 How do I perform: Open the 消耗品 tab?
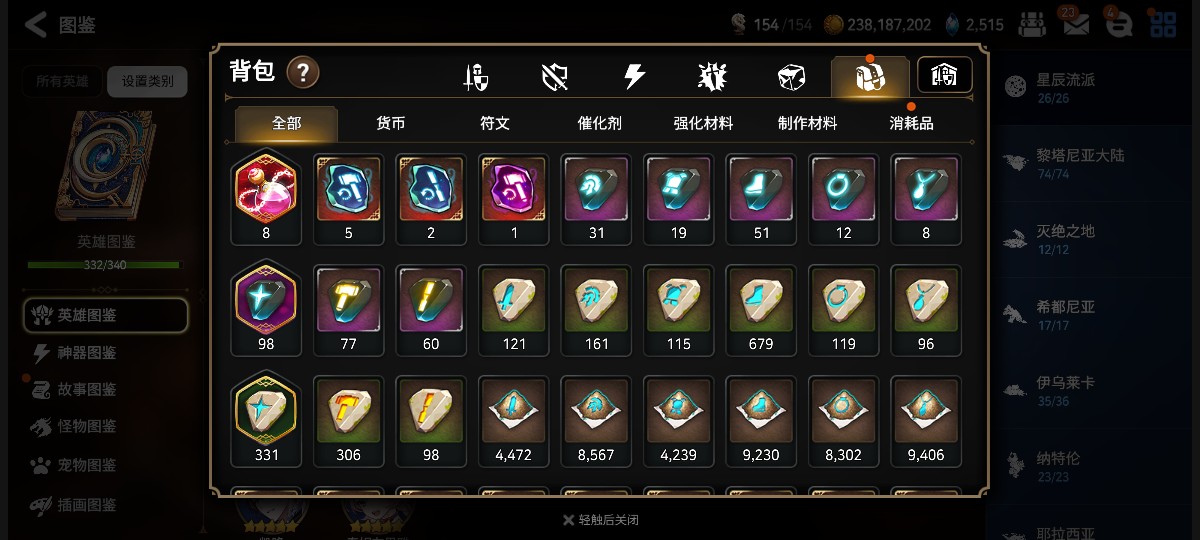(911, 124)
